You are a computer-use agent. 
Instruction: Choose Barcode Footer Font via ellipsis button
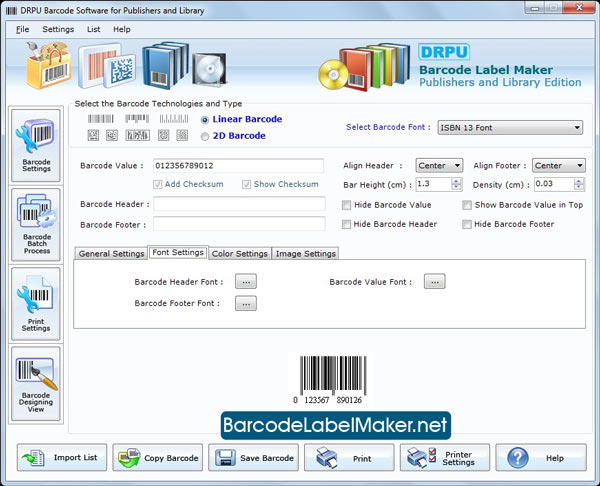coord(246,303)
